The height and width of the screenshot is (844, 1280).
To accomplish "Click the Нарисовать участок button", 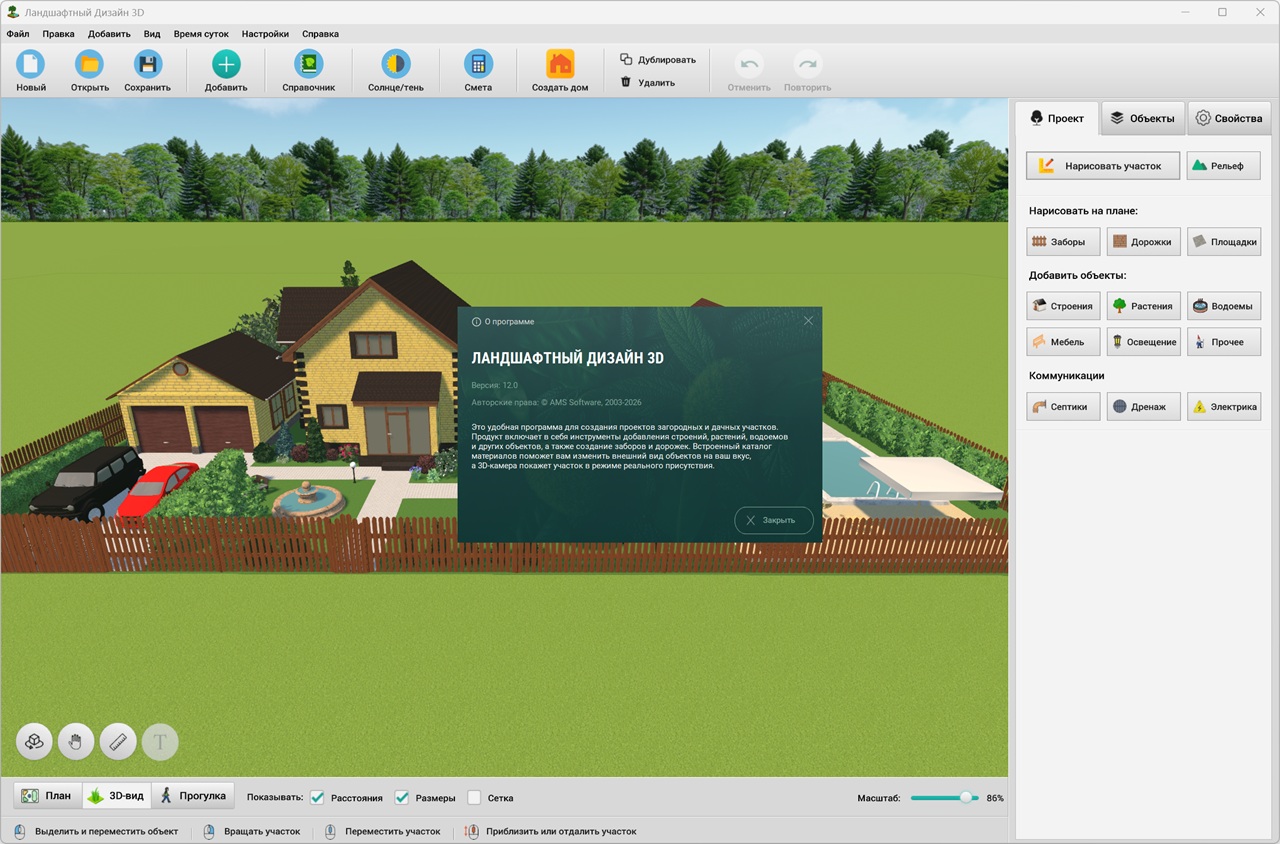I will 1102,166.
